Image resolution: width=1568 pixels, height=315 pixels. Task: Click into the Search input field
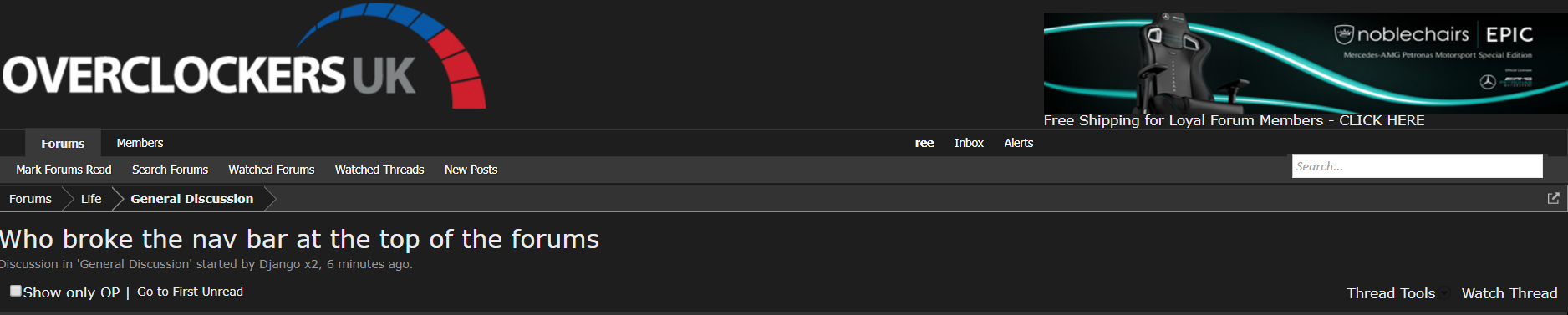[x=1417, y=166]
